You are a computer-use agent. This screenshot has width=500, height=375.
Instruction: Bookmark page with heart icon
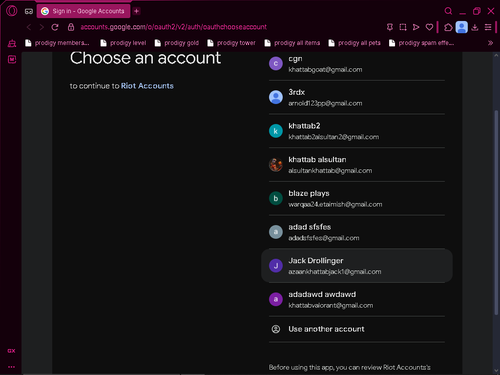click(x=429, y=27)
